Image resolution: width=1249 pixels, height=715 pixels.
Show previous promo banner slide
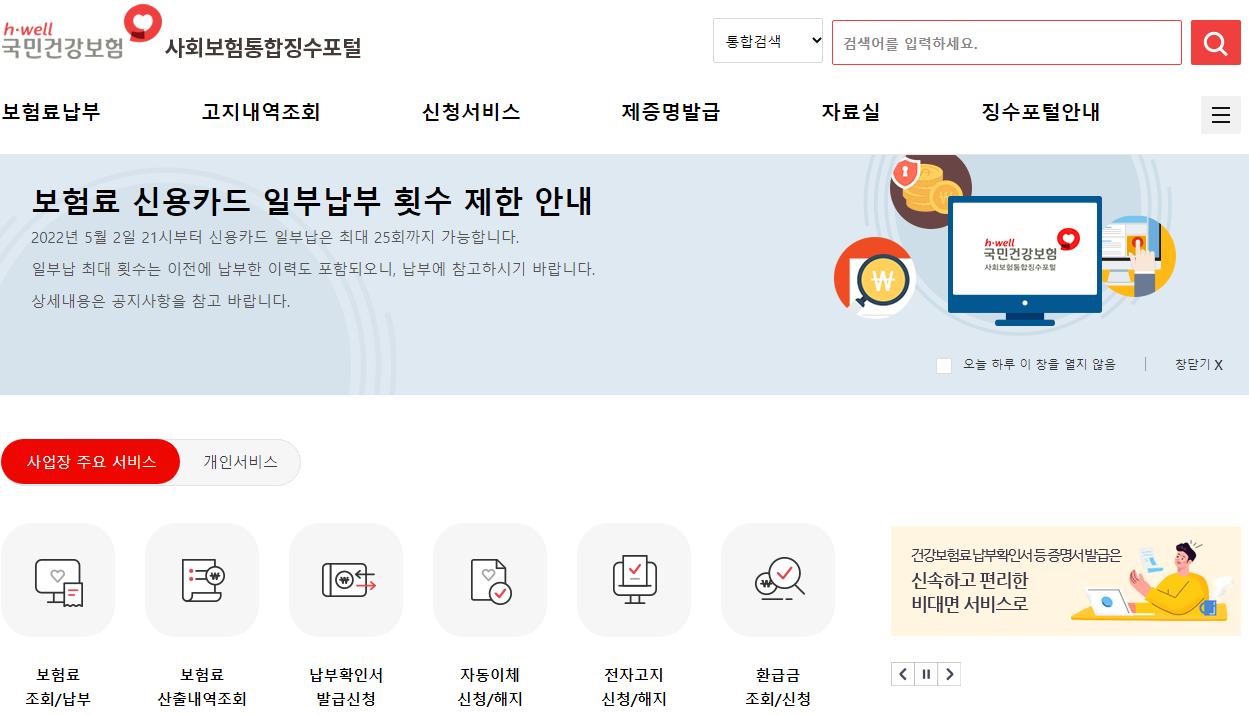(x=903, y=674)
